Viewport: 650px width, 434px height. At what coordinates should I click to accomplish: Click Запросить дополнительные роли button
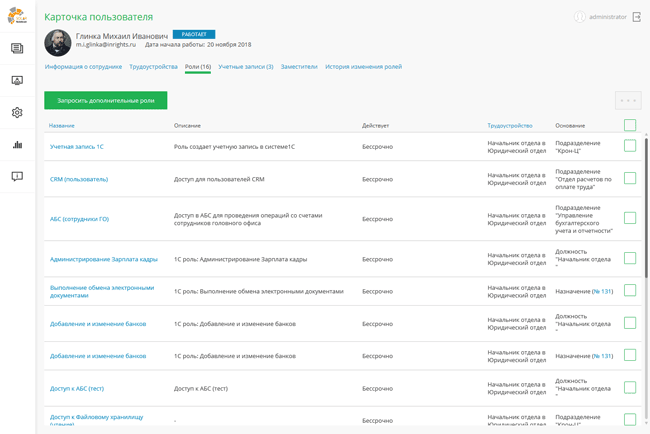pos(105,100)
